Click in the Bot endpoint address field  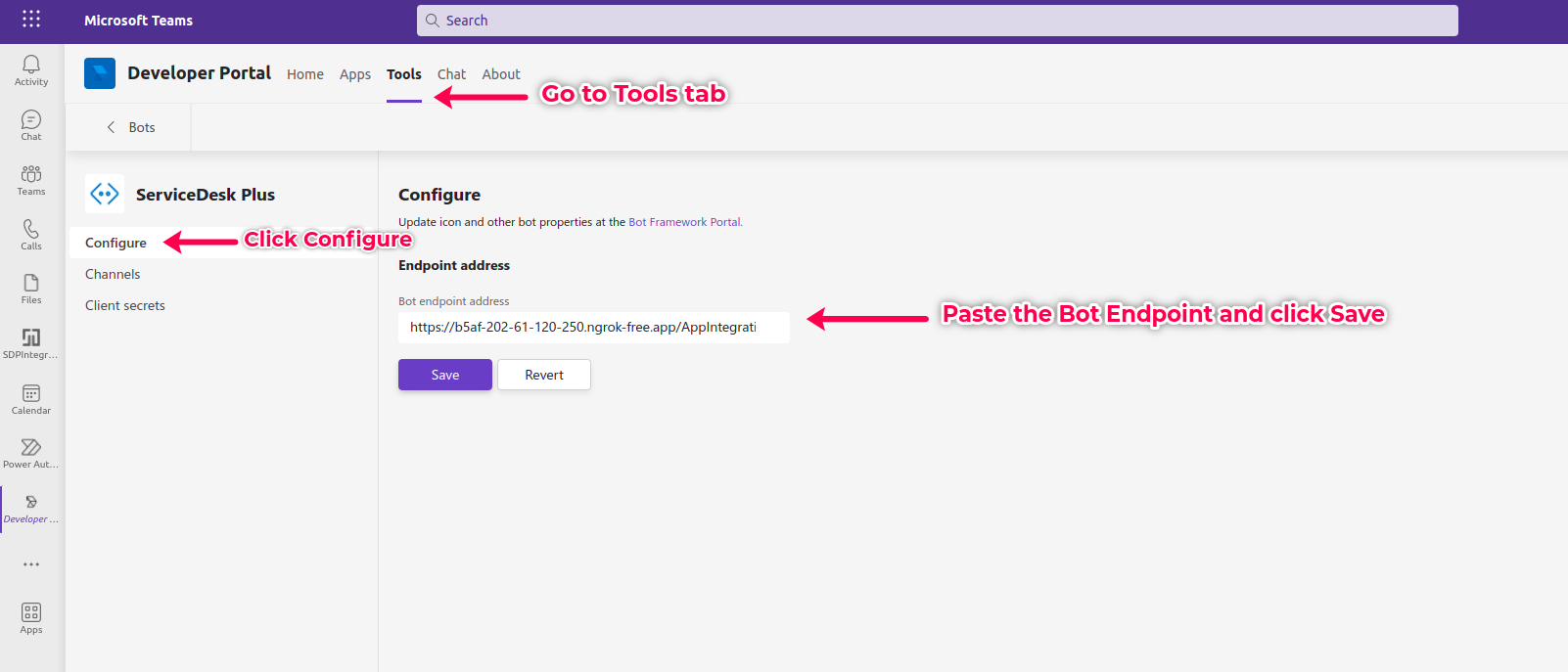click(x=594, y=328)
